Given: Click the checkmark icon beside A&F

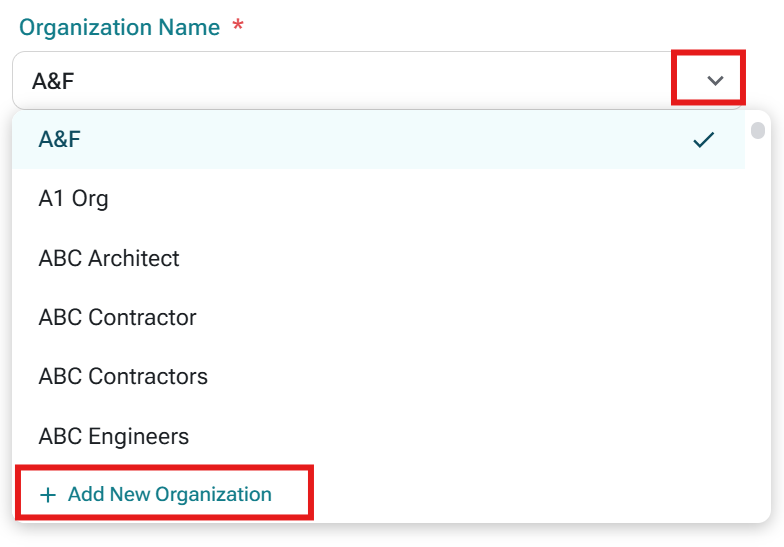Looking at the screenshot, I should [704, 140].
